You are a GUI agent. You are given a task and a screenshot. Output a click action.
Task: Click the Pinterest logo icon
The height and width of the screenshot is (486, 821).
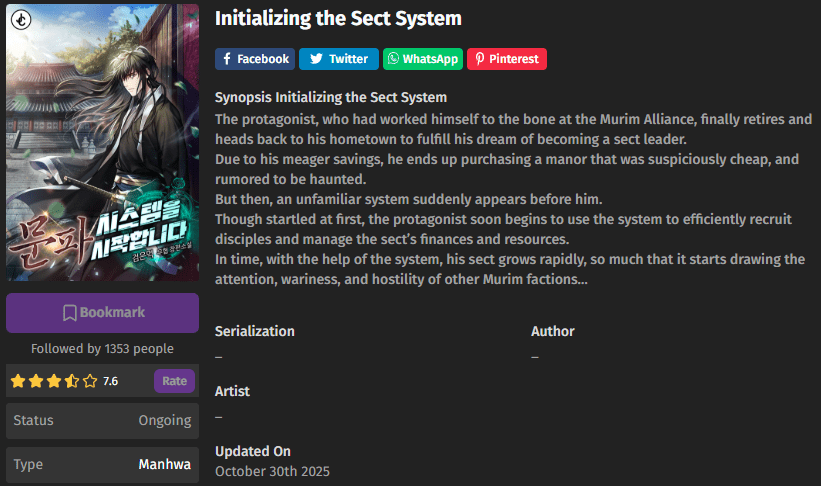tap(480, 59)
